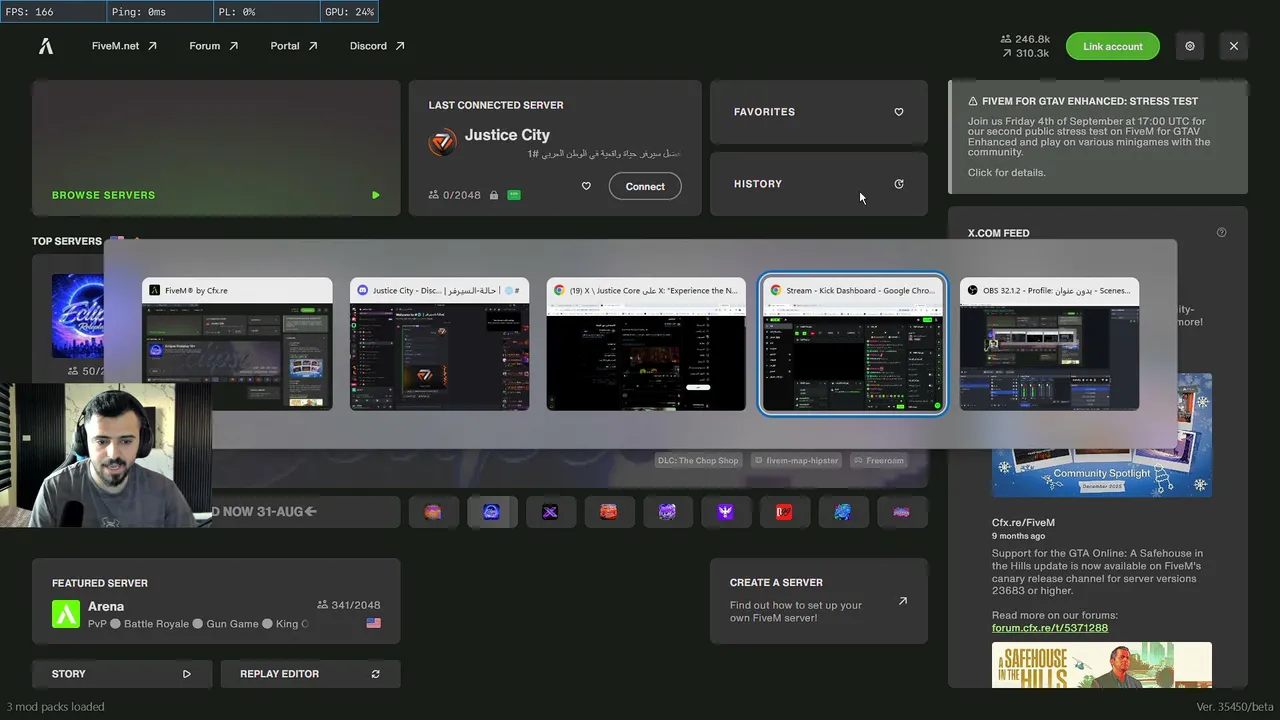1280x720 pixels.
Task: Switch to the OBS 32.1.2 window
Action: point(1049,344)
